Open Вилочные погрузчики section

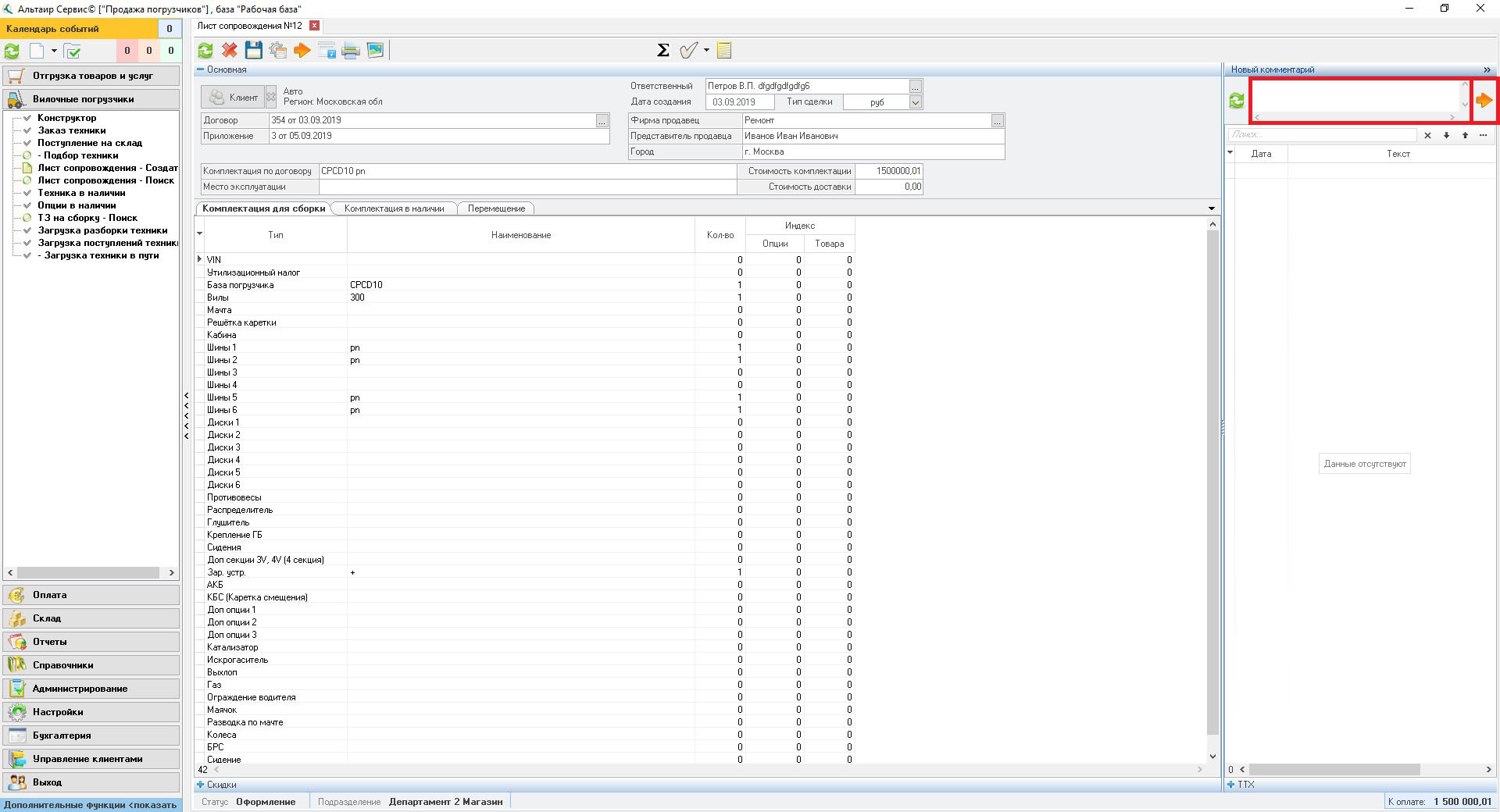pyautogui.click(x=91, y=99)
